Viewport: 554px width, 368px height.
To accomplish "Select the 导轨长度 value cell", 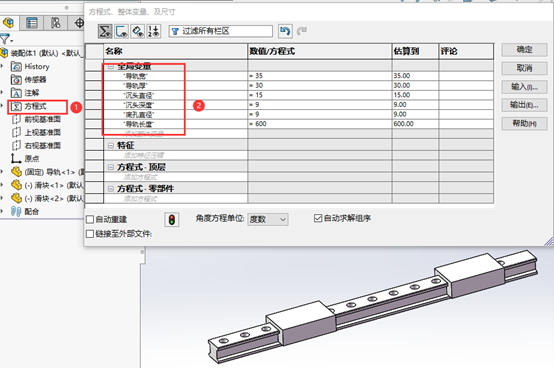I will [x=320, y=124].
